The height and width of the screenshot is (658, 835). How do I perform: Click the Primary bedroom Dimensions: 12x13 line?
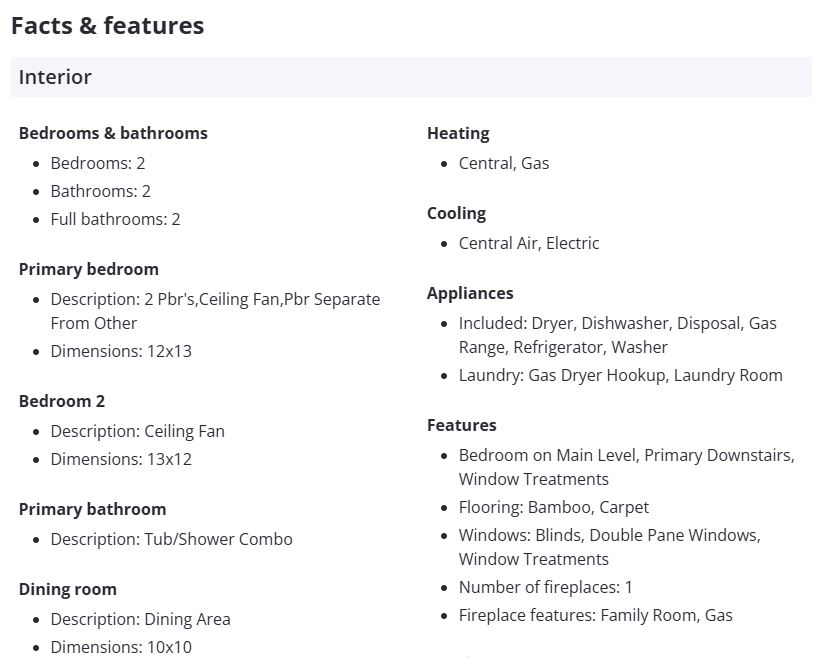121,351
